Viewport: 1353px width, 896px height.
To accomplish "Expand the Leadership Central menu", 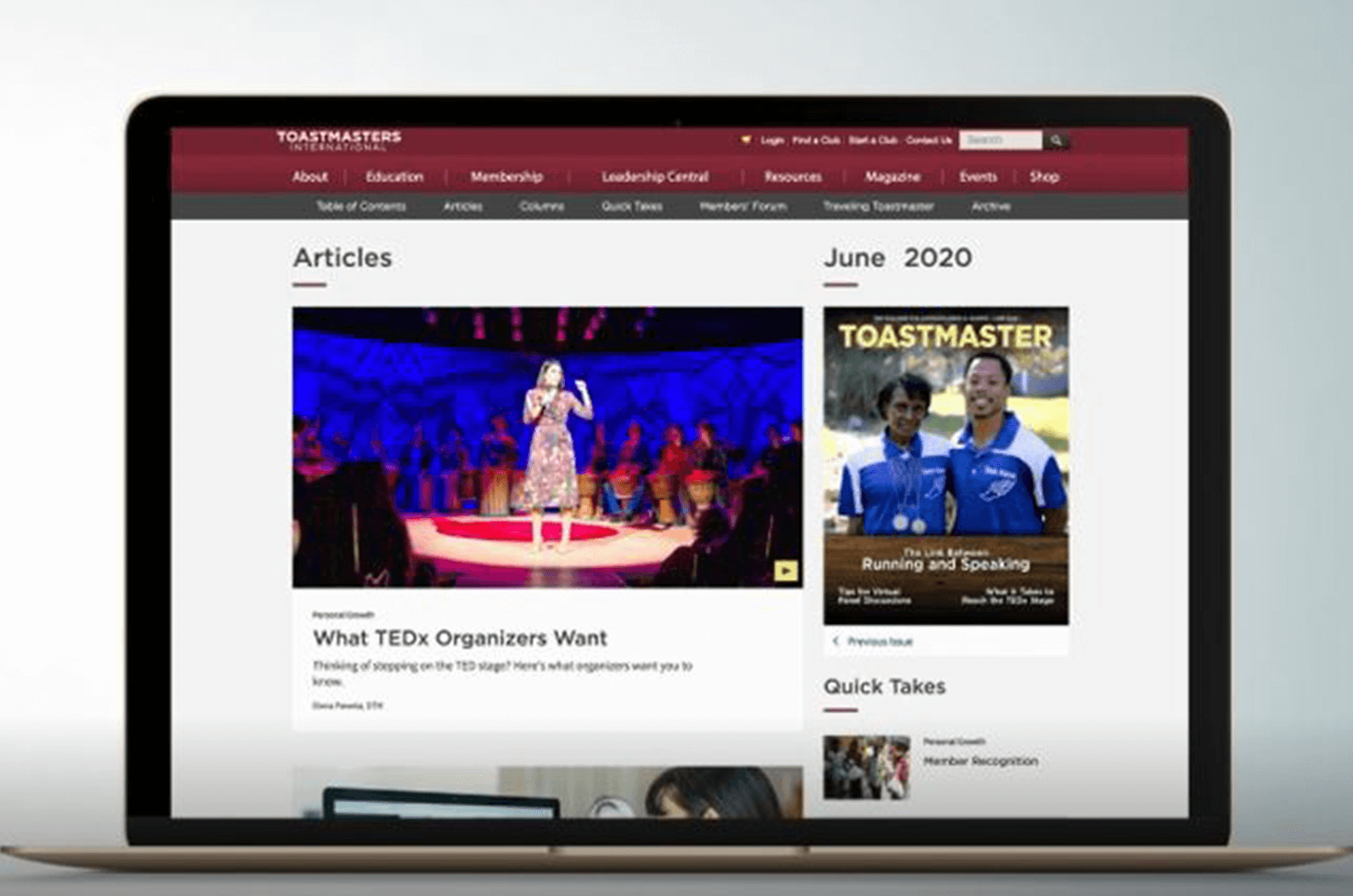I will pyautogui.click(x=655, y=177).
